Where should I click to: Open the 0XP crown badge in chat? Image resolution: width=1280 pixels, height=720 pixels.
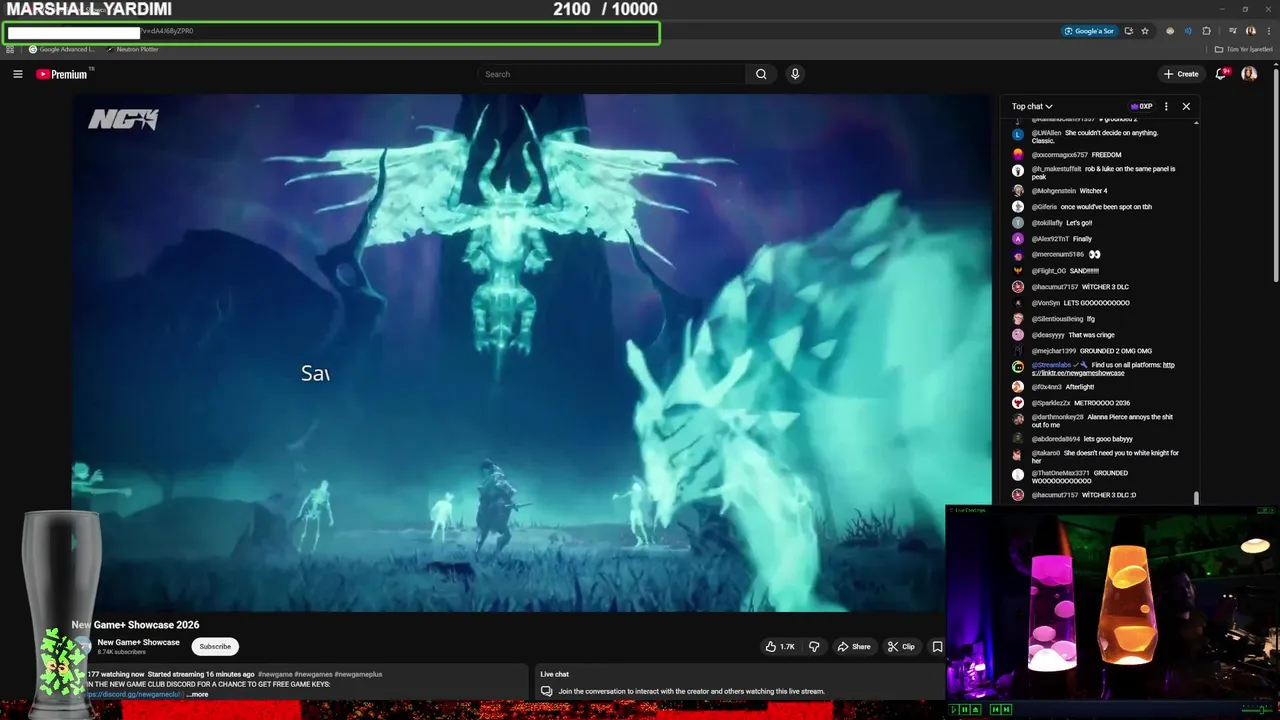[1141, 106]
